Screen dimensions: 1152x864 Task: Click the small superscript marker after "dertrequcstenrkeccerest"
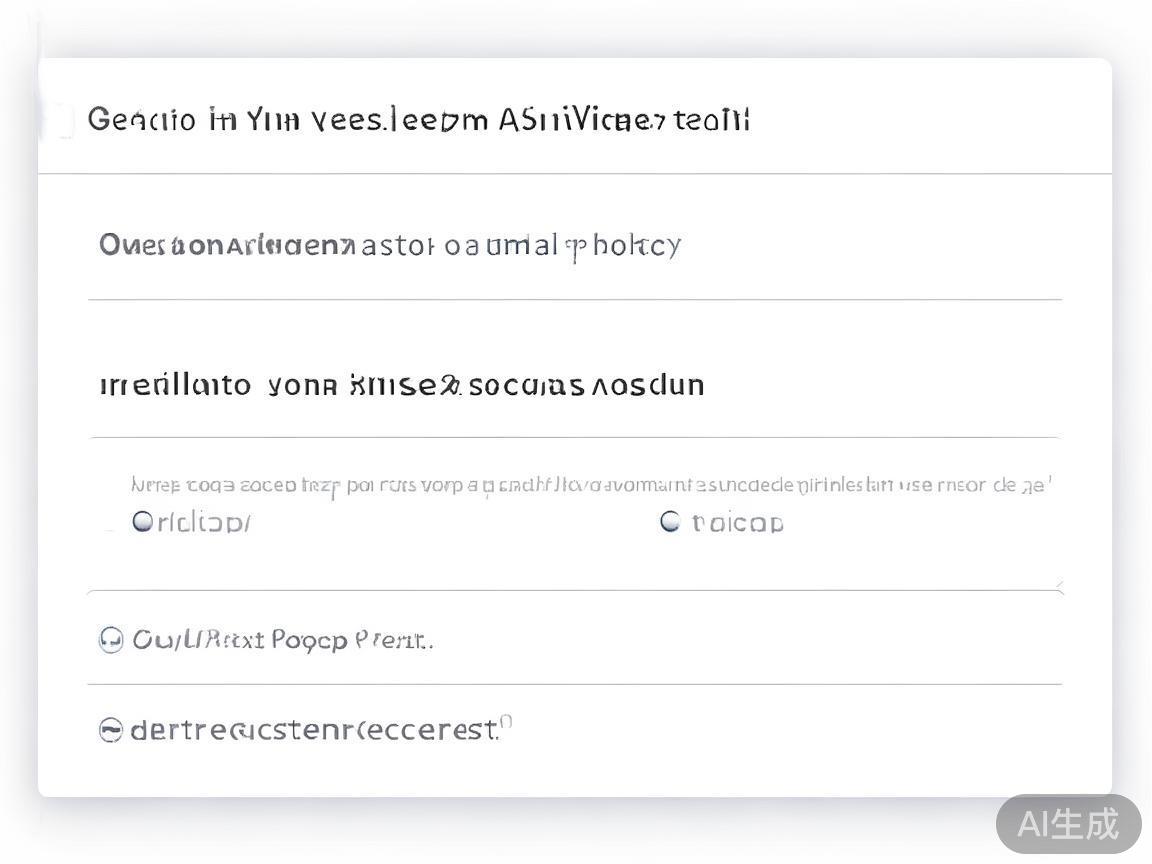point(506,721)
